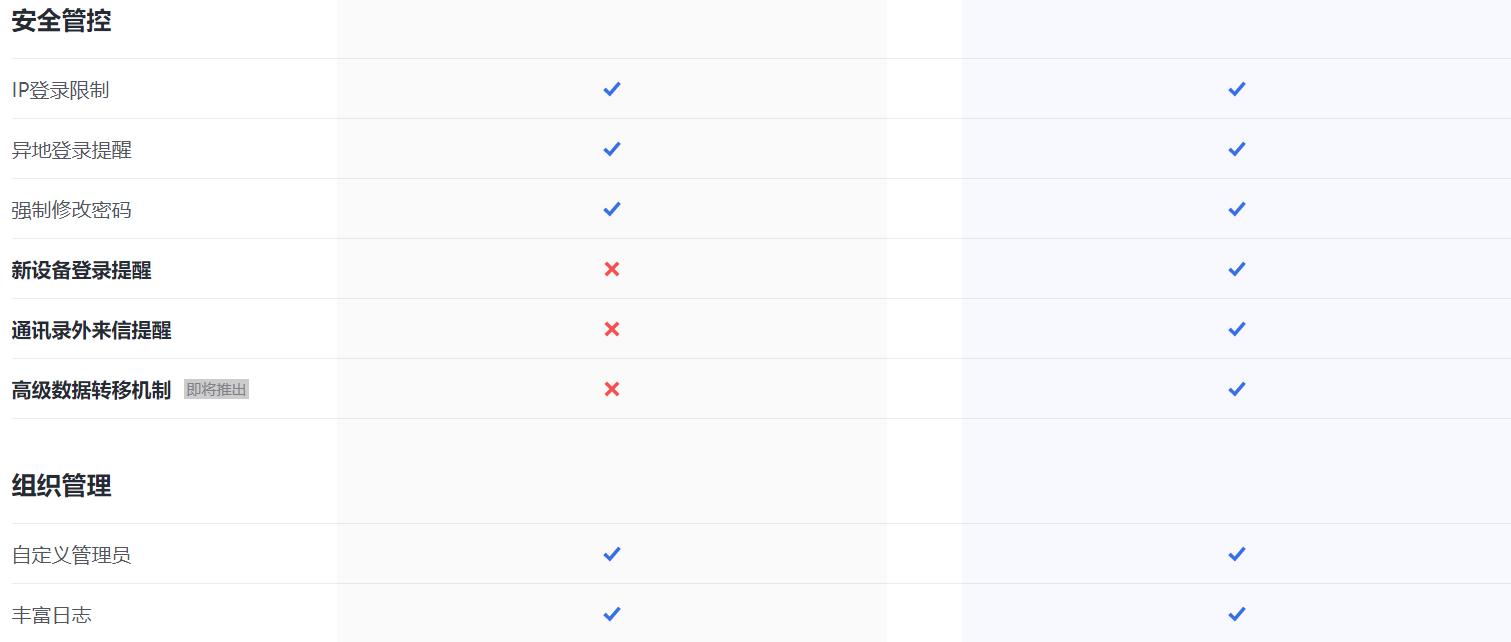The height and width of the screenshot is (642, 1511).
Task: Select the 自定义管理员 feature label
Action: (x=71, y=555)
